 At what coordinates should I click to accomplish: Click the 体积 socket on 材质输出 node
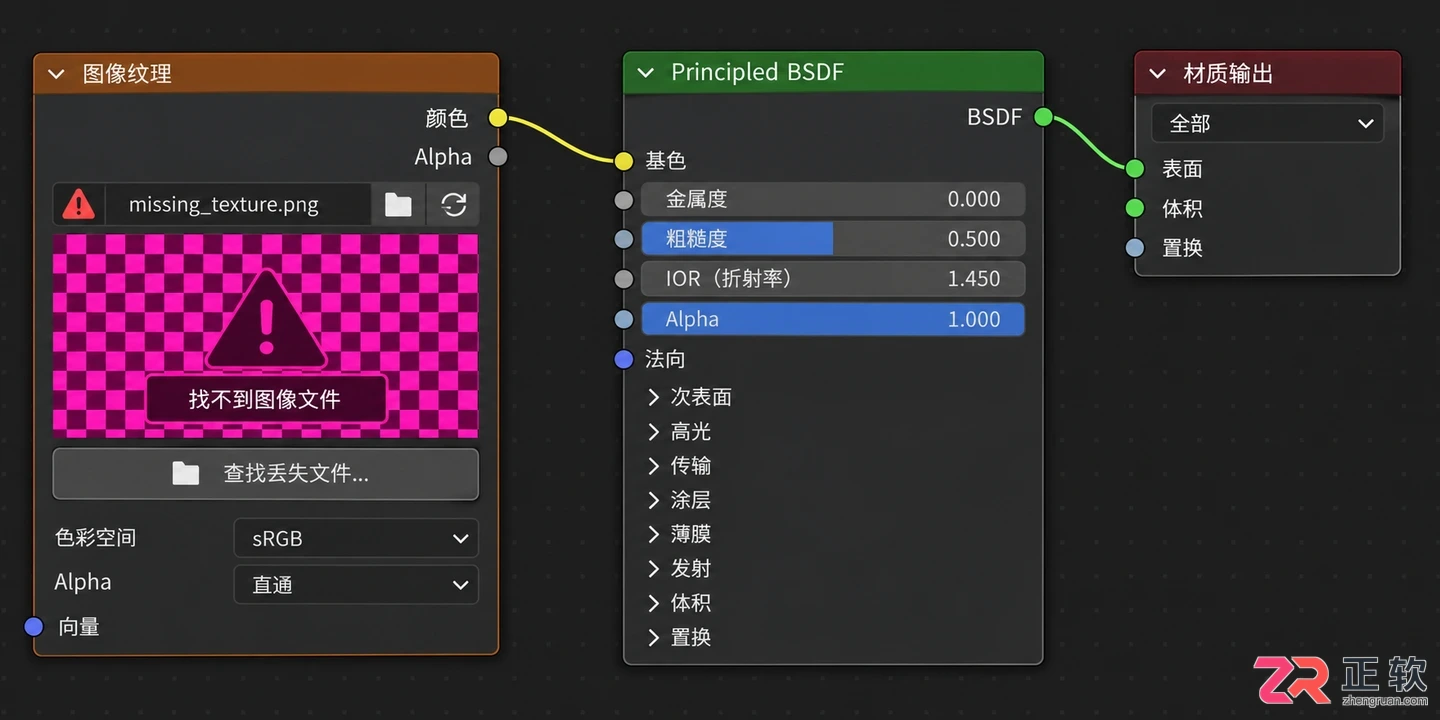pos(1134,208)
